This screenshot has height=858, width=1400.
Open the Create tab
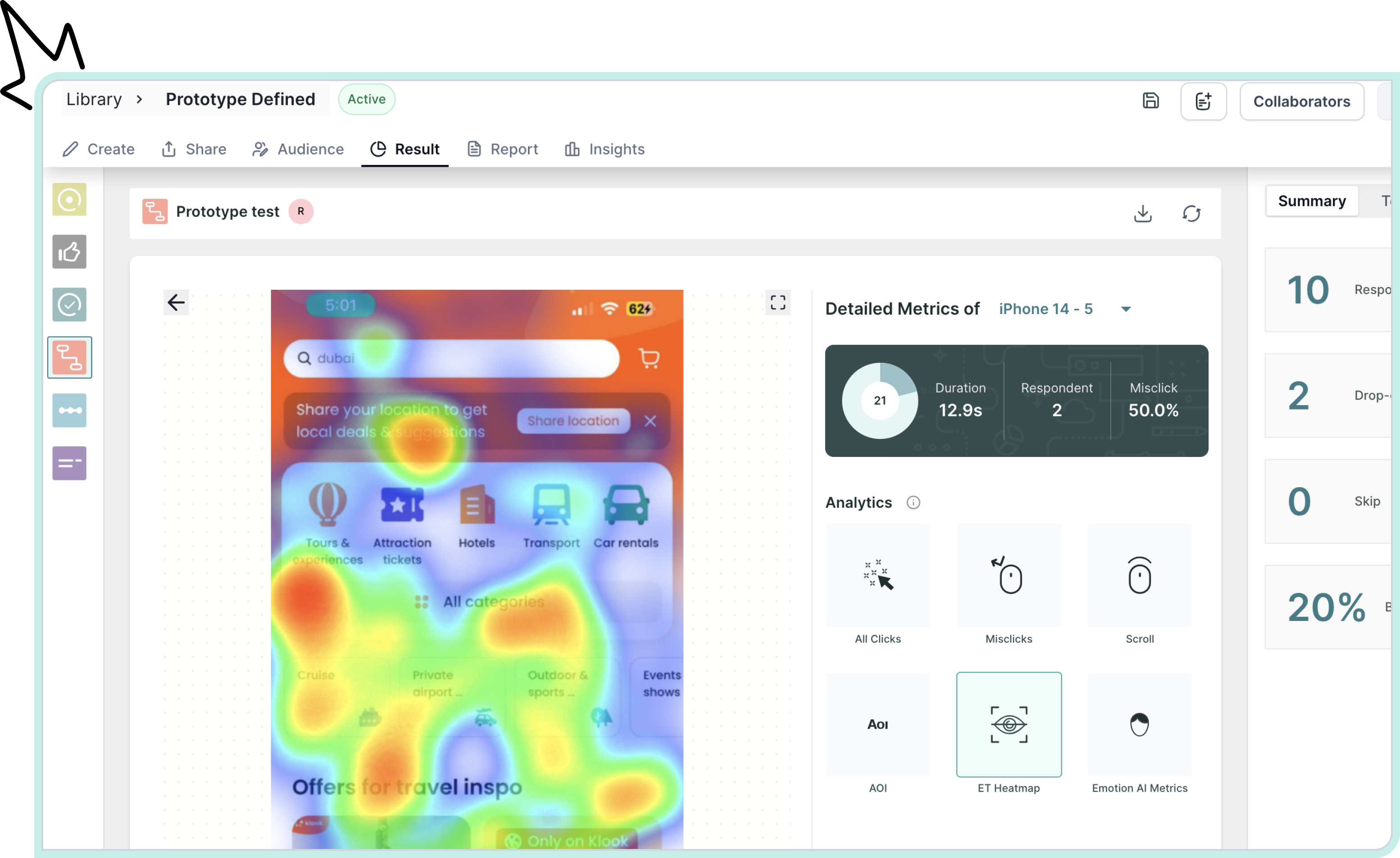[x=99, y=149]
